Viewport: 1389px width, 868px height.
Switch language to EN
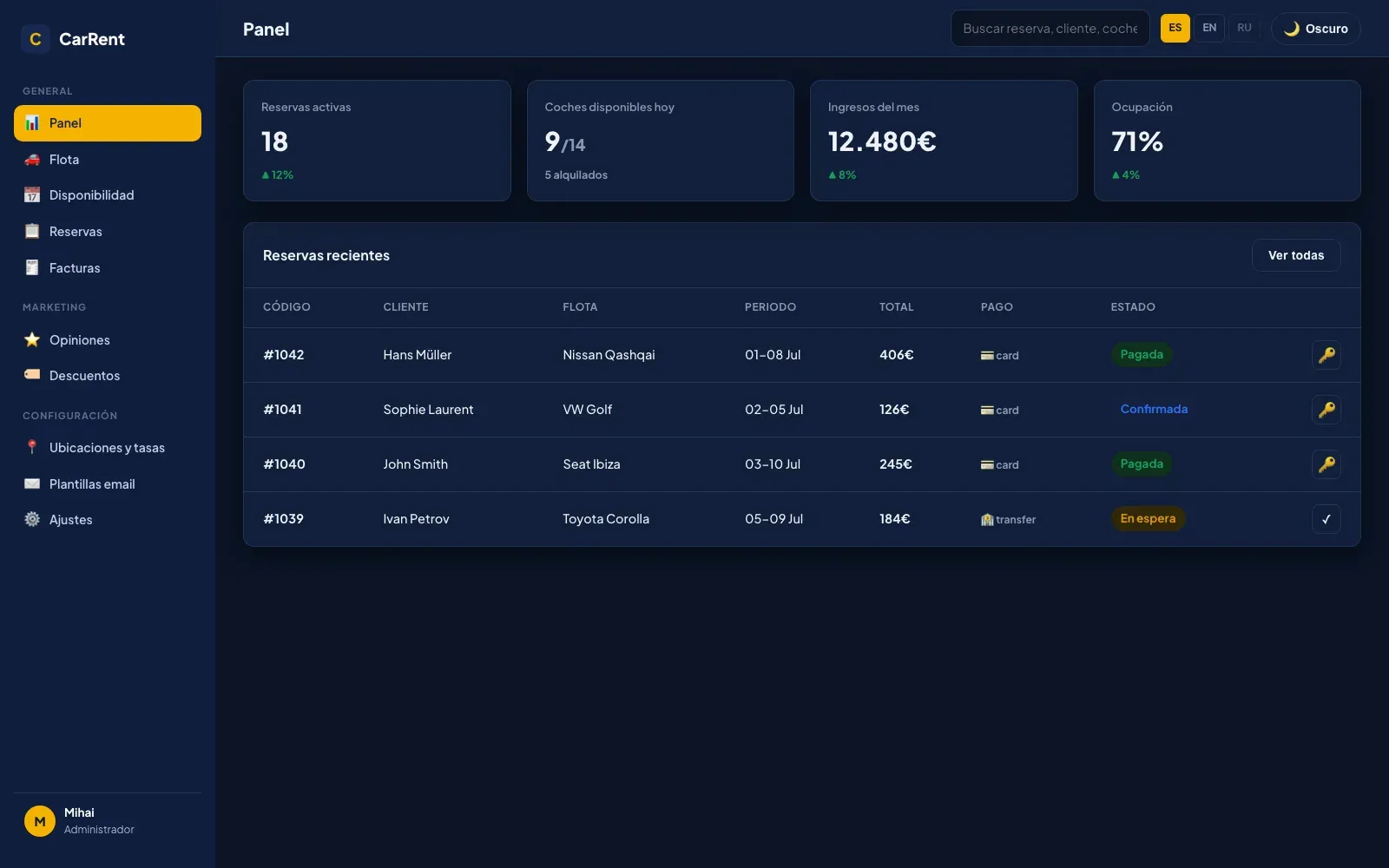pos(1209,28)
